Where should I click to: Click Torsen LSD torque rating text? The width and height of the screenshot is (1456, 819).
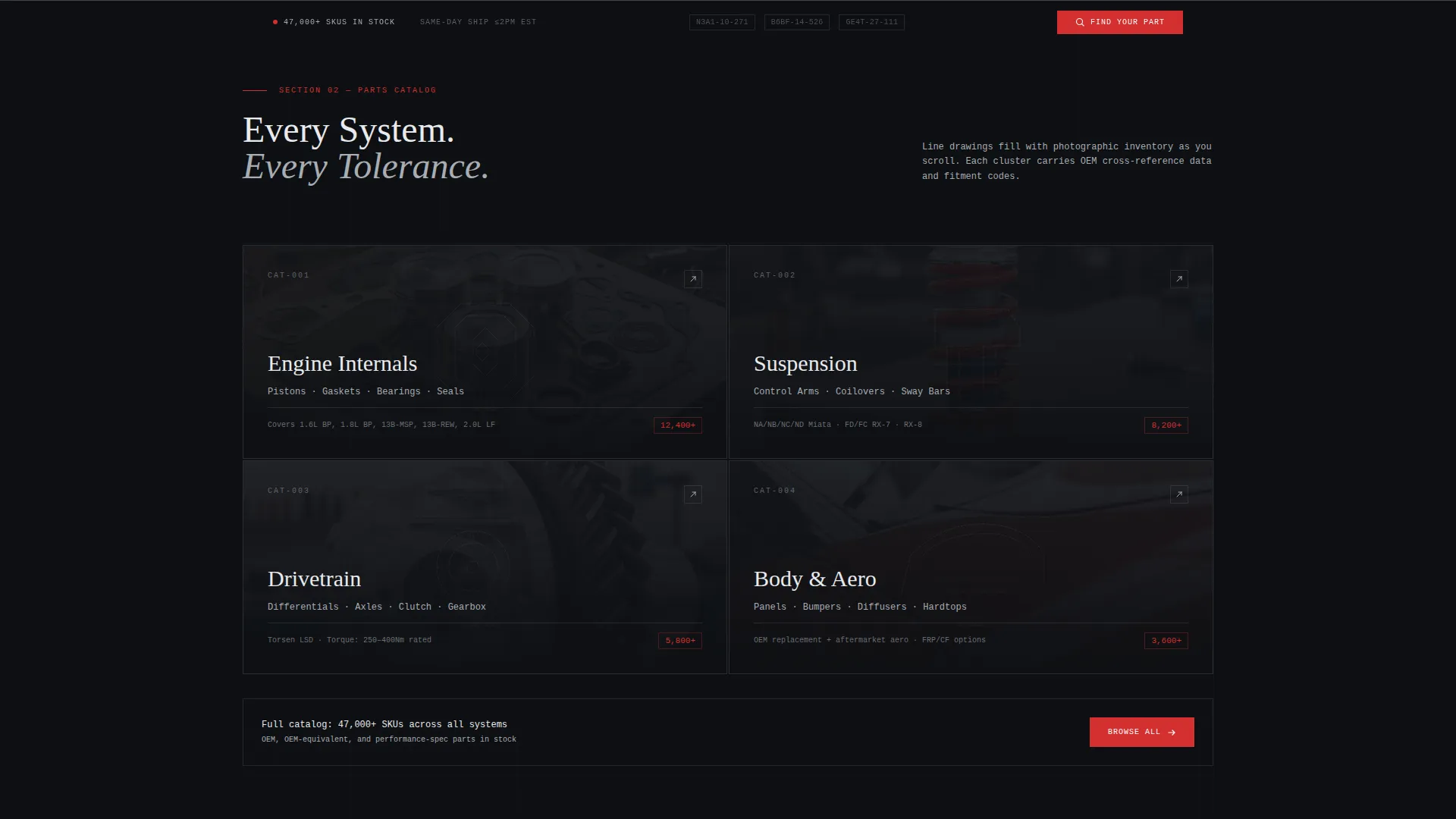point(350,640)
